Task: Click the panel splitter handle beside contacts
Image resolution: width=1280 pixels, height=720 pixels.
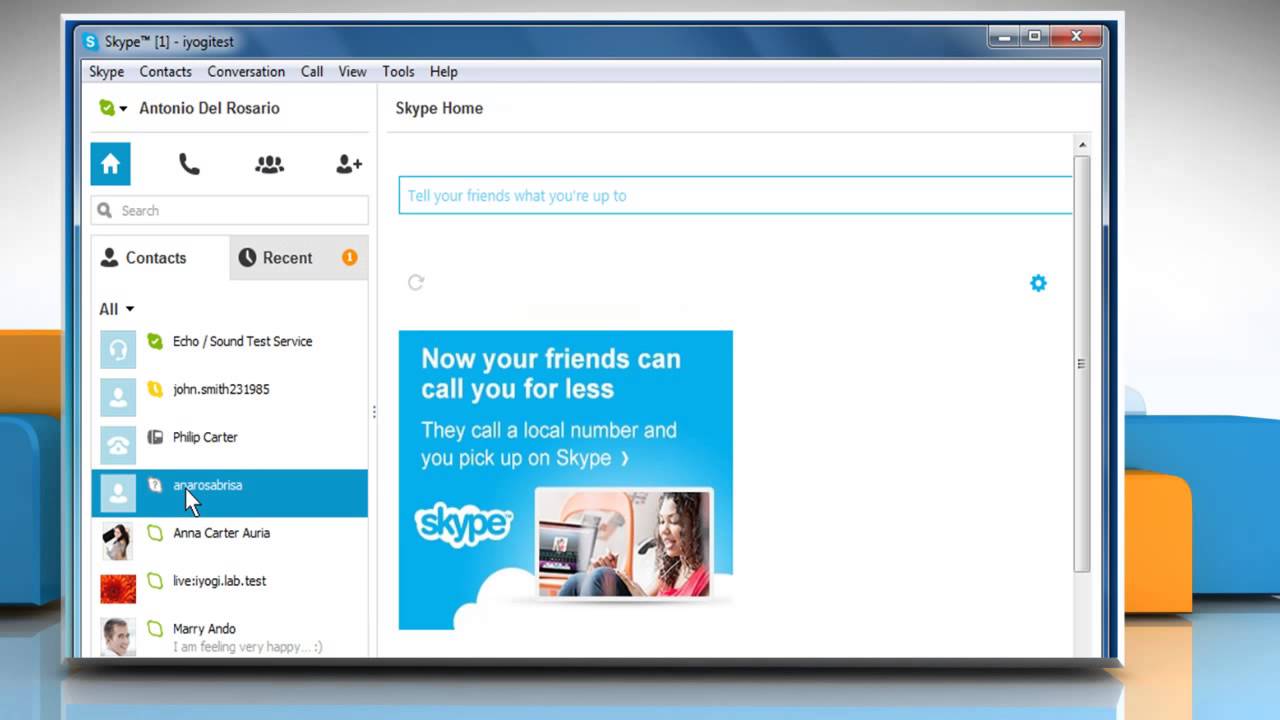Action: (x=374, y=411)
